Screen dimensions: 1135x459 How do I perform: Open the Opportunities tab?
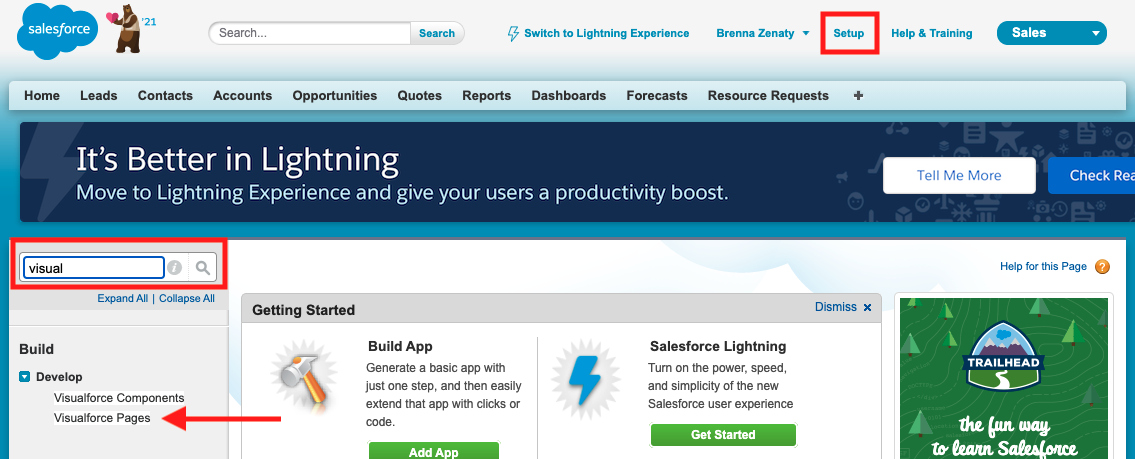(334, 96)
